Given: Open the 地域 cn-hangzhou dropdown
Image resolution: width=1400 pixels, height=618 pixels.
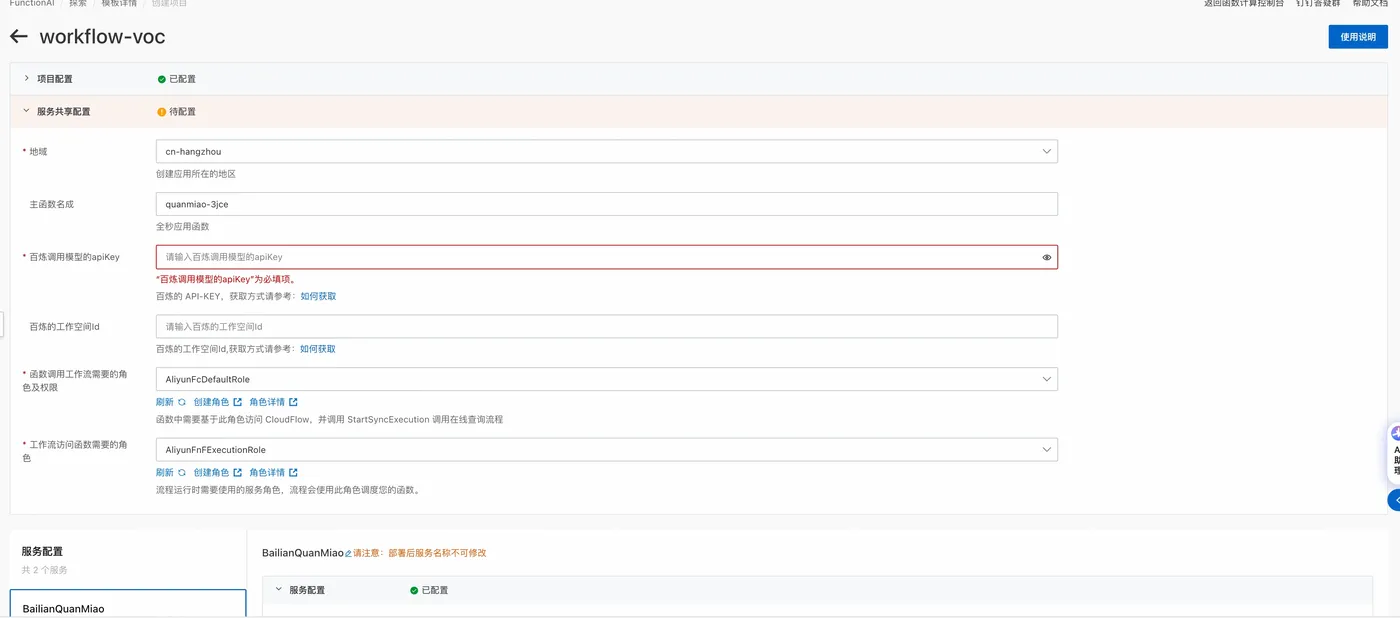Looking at the screenshot, I should pyautogui.click(x=607, y=152).
